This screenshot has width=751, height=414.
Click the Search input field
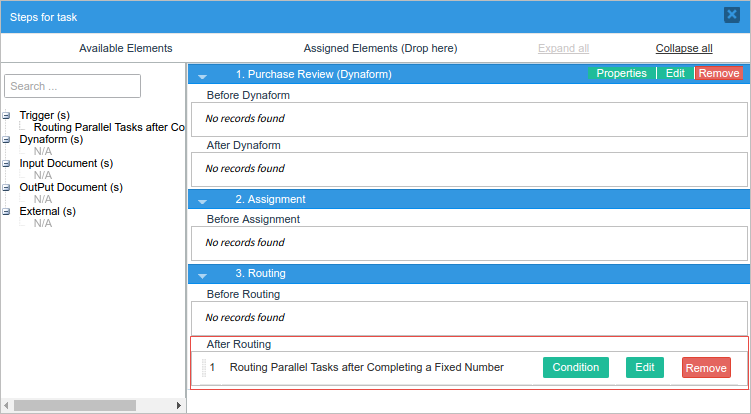(72, 86)
